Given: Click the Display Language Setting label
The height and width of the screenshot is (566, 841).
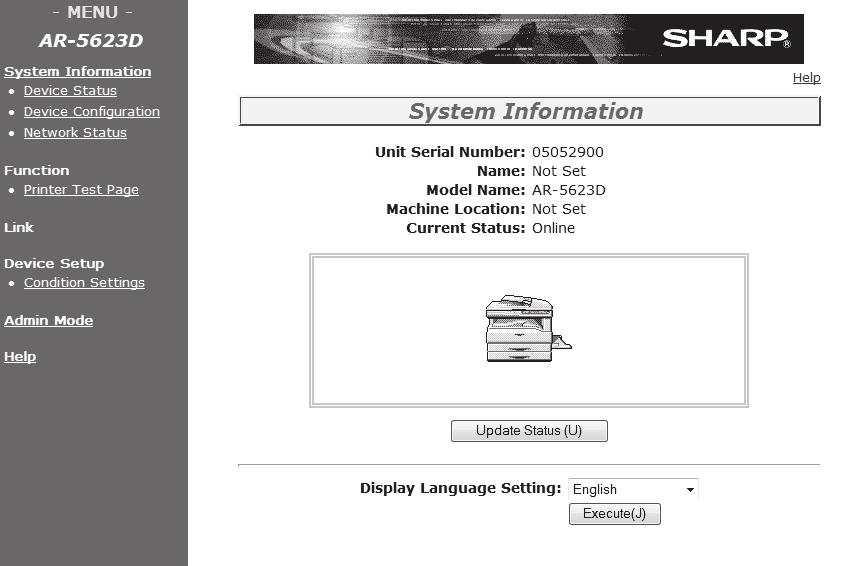Looking at the screenshot, I should (x=460, y=488).
